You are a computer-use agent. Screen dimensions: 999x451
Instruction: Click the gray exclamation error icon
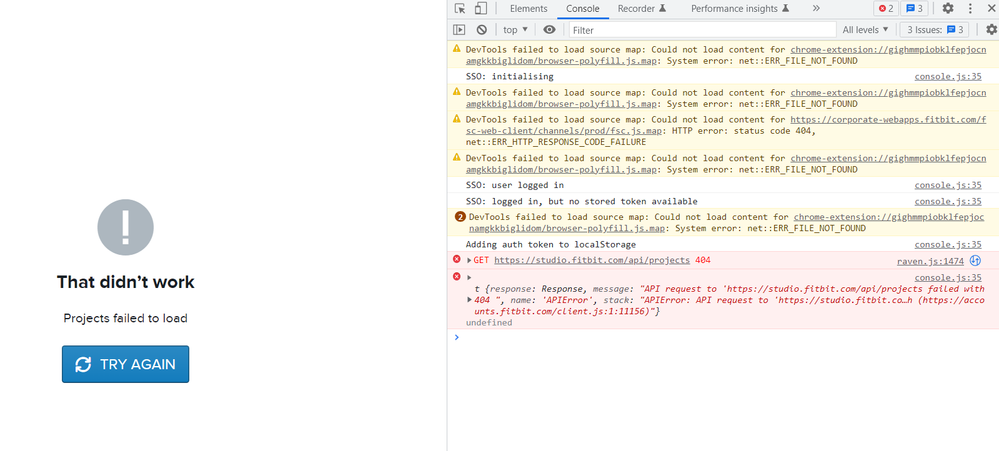pyautogui.click(x=126, y=227)
